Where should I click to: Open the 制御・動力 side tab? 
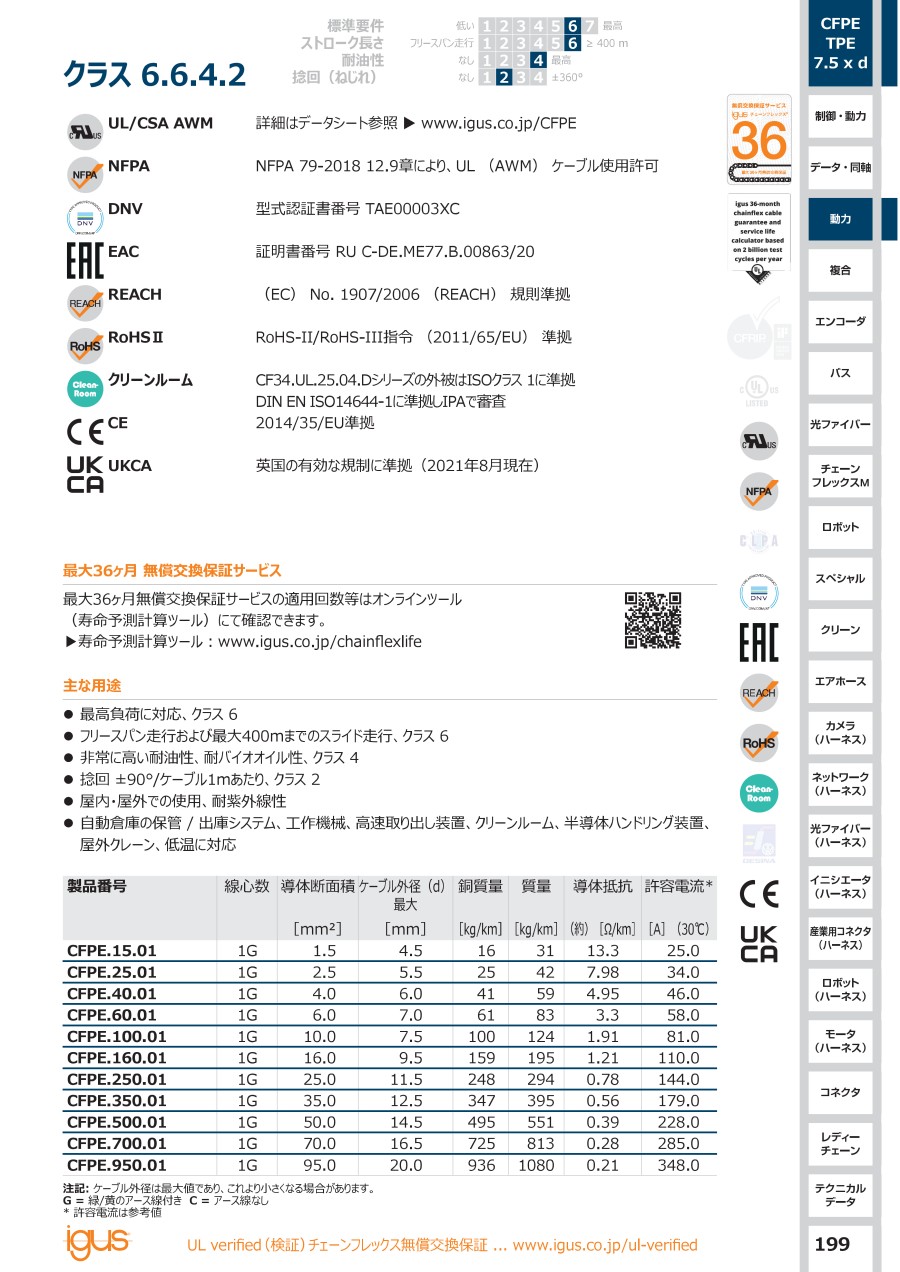tap(840, 117)
